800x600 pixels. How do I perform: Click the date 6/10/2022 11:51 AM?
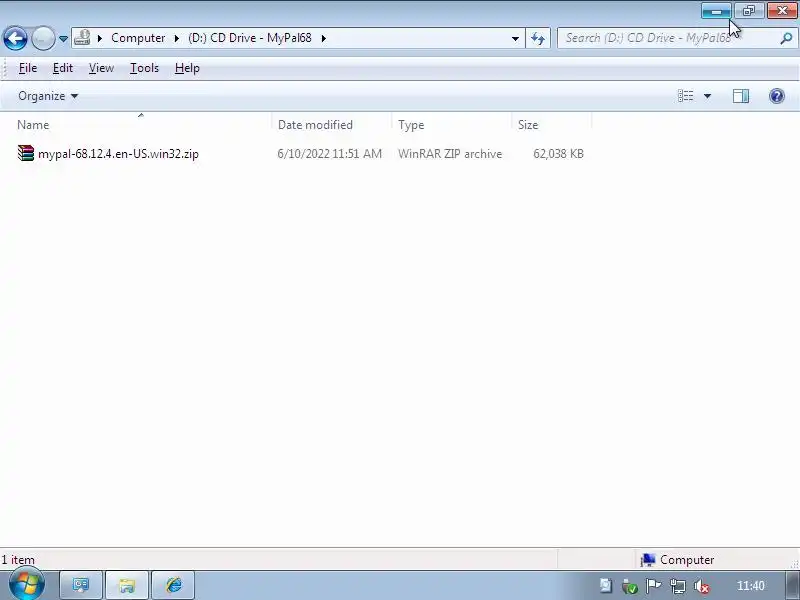tap(330, 154)
